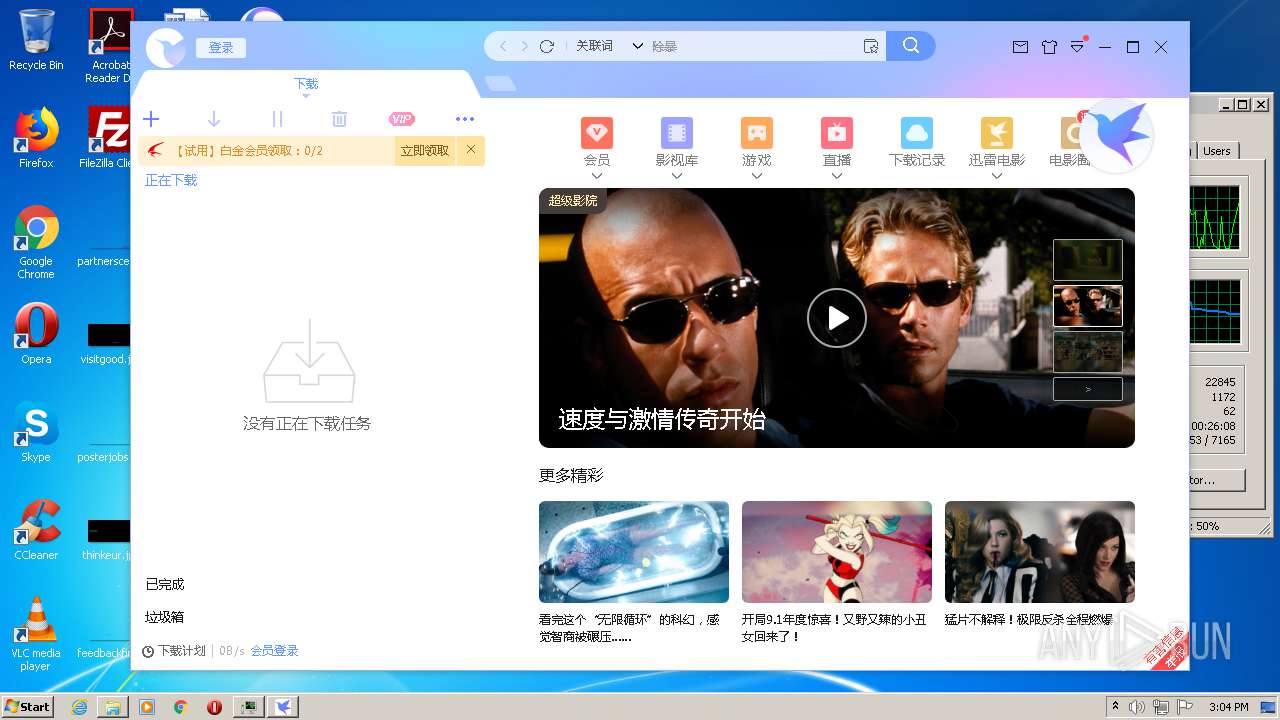Click the 开局9.1年度惊喜 article title

(x=834, y=628)
